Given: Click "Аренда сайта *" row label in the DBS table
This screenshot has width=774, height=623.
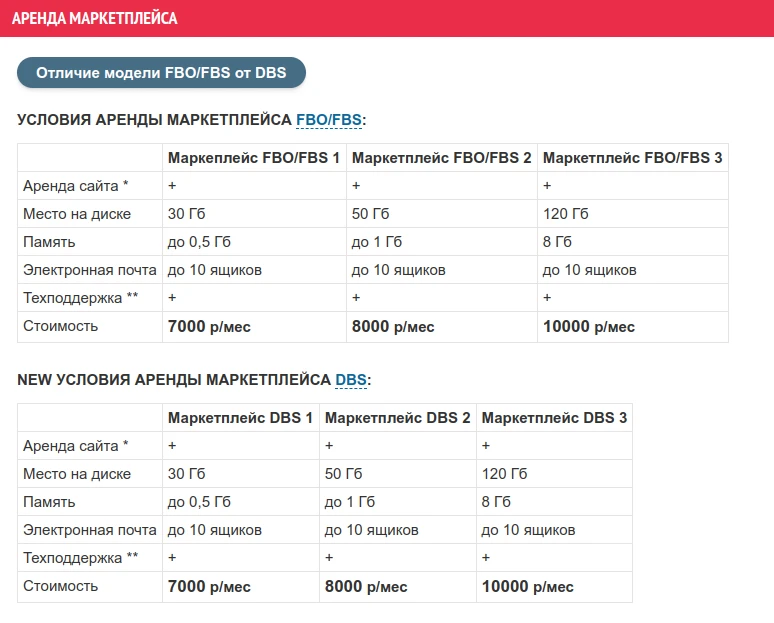Looking at the screenshot, I should point(76,446).
